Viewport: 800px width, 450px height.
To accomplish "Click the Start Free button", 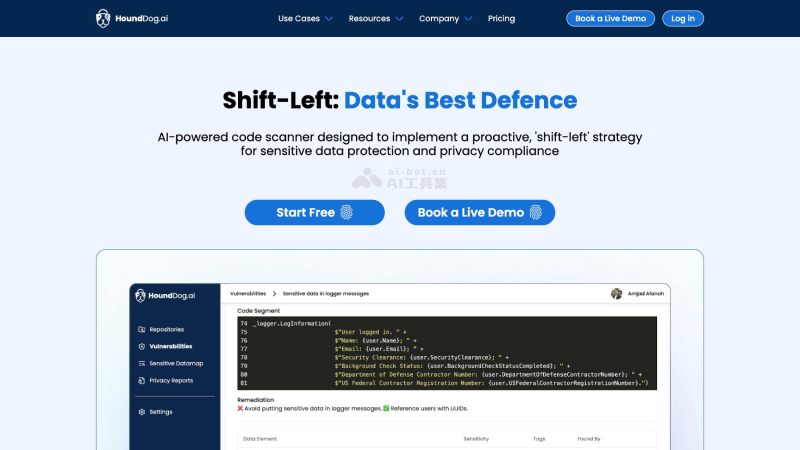I will point(315,212).
